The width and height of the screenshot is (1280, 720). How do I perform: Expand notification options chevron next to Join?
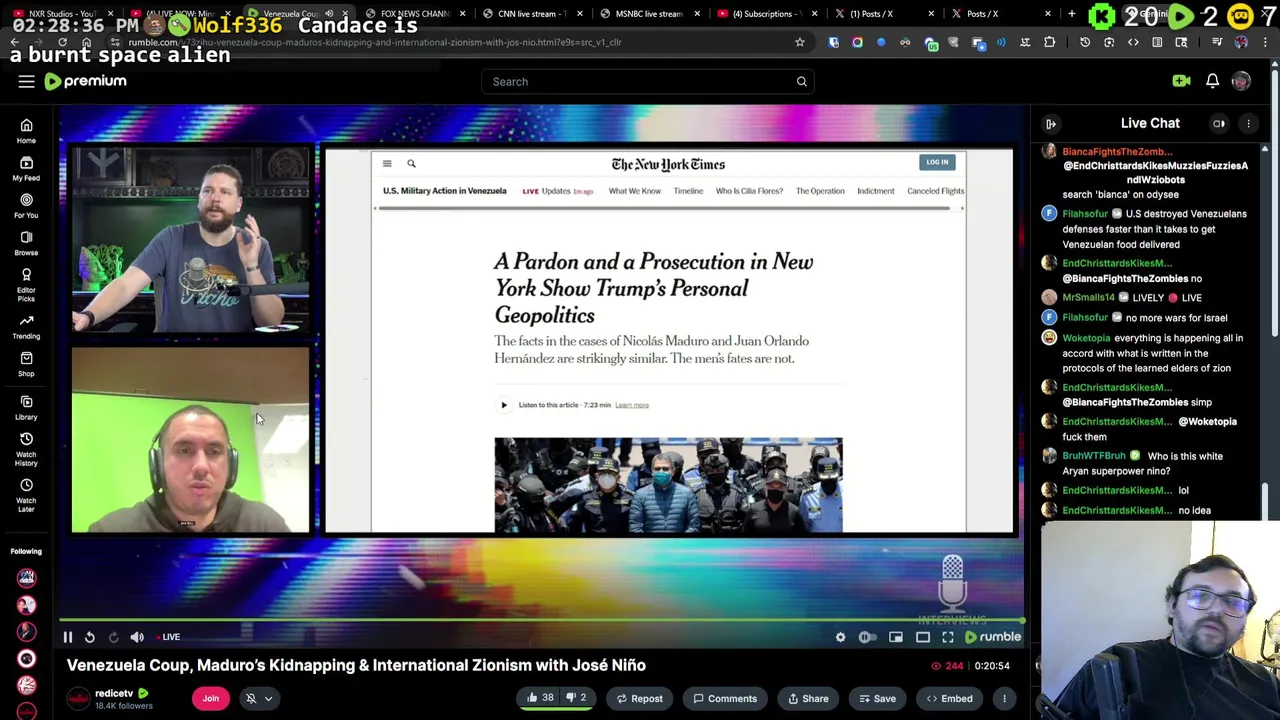pos(268,699)
